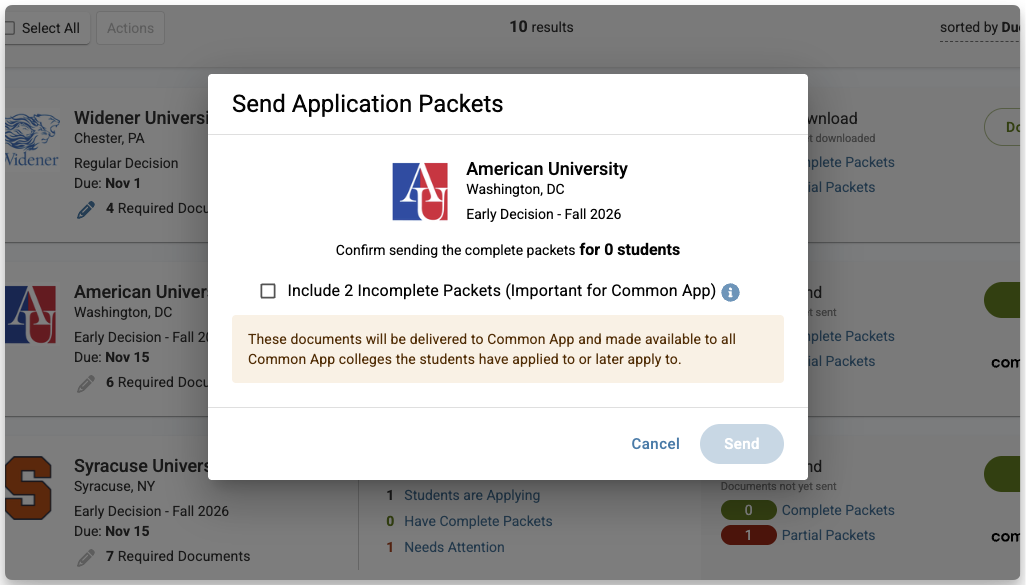Click the Syracuse University name heading
This screenshot has width=1026, height=585.
[141, 466]
